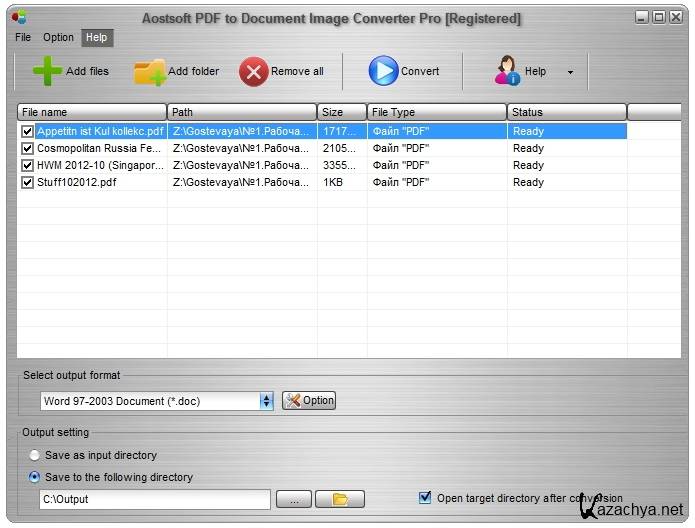Click the ellipsis browse button
Image resolution: width=695 pixels, height=528 pixels.
294,499
